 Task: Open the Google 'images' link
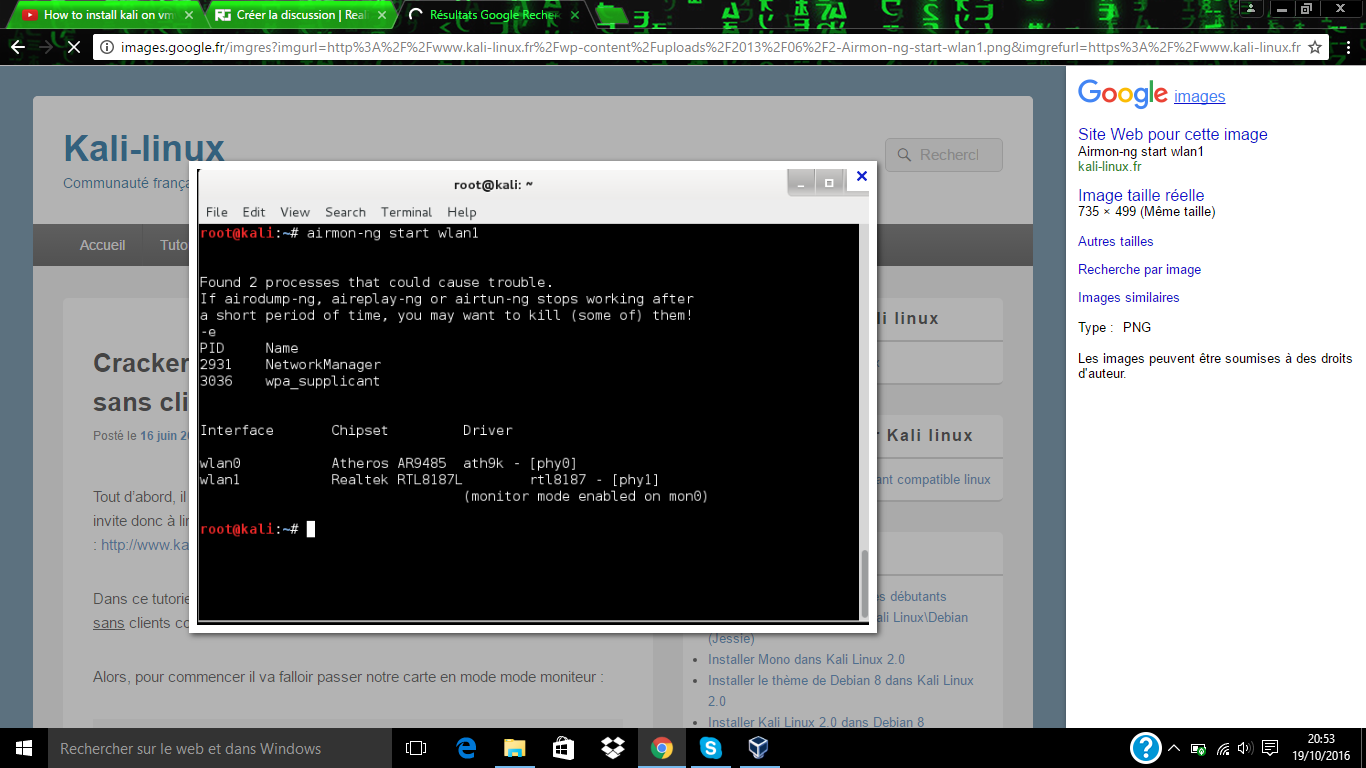pos(1199,97)
